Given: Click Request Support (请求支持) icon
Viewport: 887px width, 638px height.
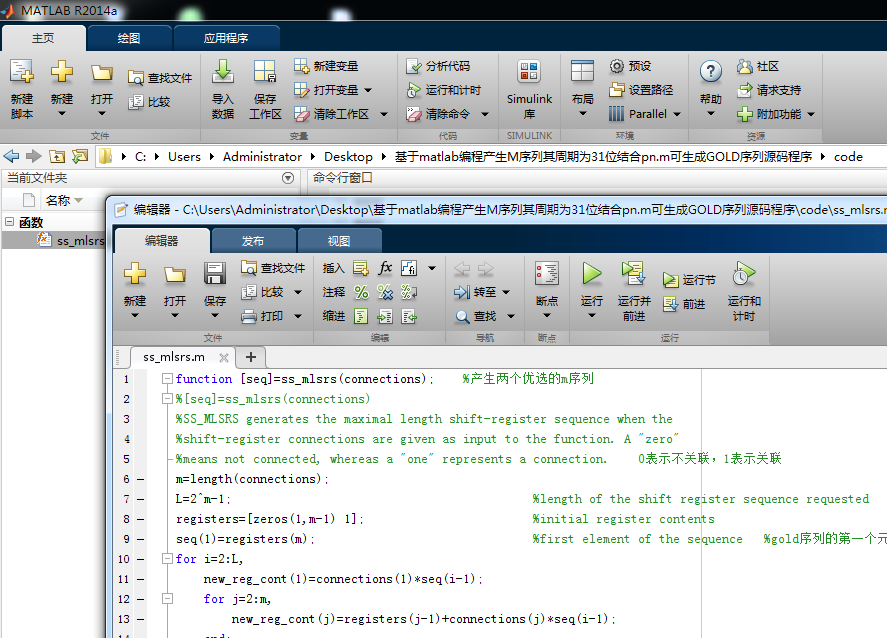Looking at the screenshot, I should [x=744, y=90].
